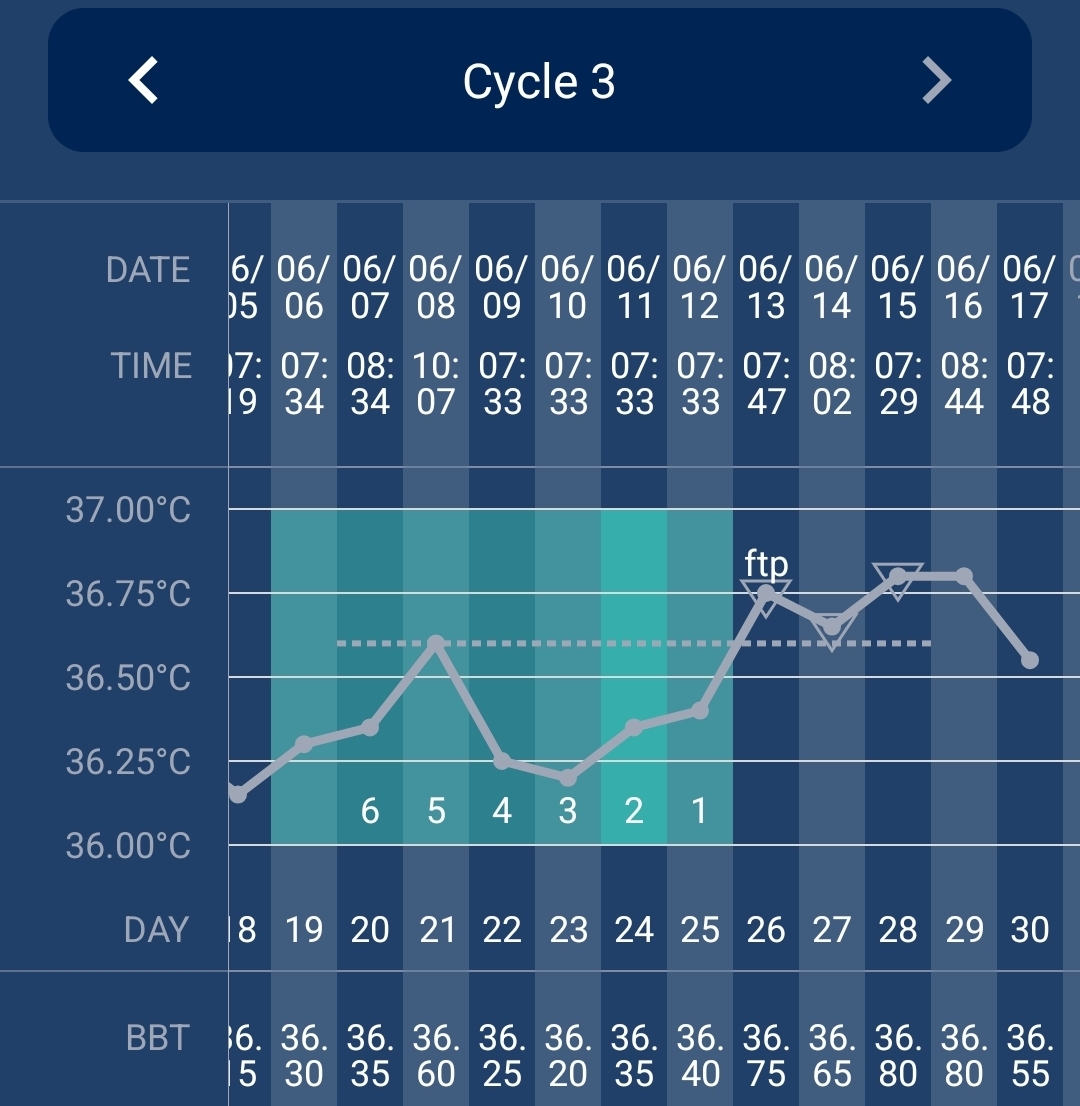Tap the 08:44 time entry
The height and width of the screenshot is (1106, 1080).
click(x=964, y=384)
